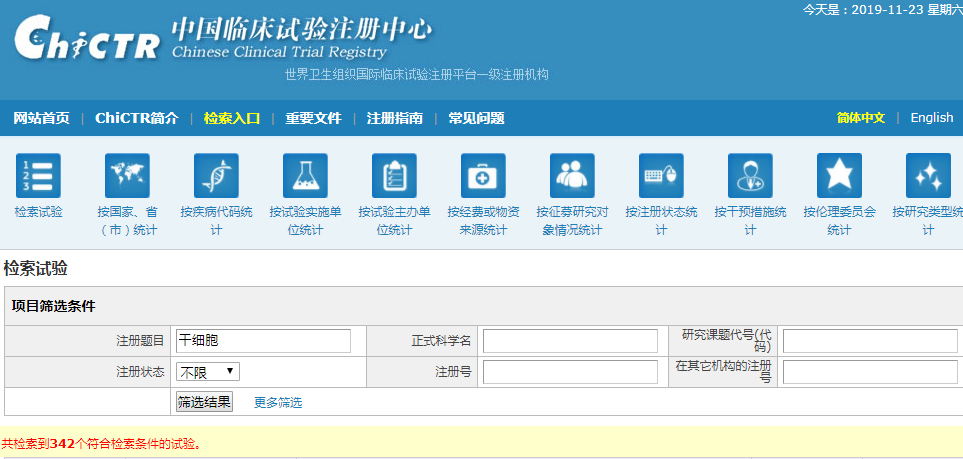Open the world map statistics icon
Screen dimensions: 963x459
[x=127, y=176]
